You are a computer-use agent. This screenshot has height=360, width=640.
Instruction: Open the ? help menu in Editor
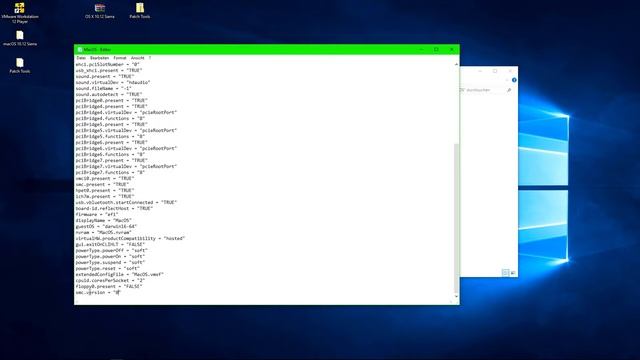point(150,58)
